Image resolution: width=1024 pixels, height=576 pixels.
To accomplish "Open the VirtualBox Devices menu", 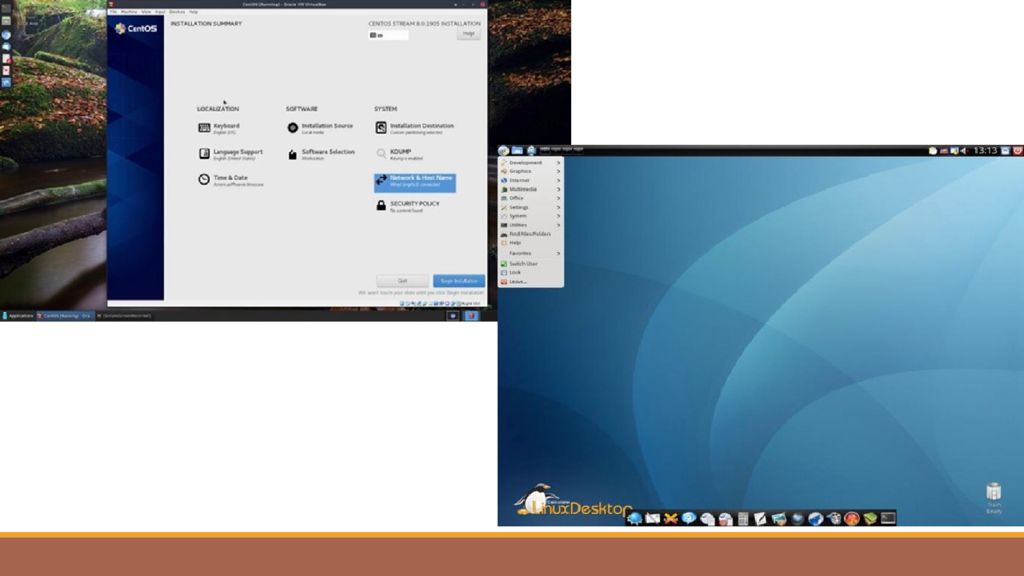I will pyautogui.click(x=177, y=12).
